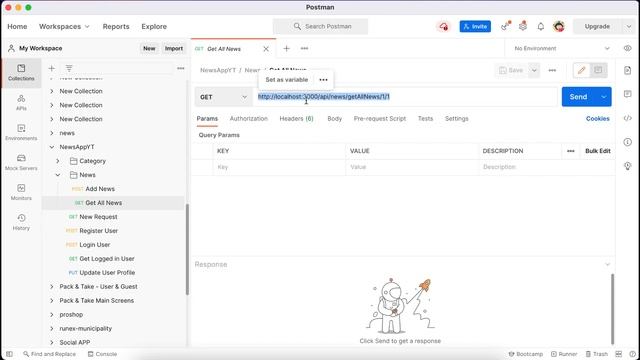Screen dimensions: 640x360
Task: Open query params column options dots
Action: 571,151
